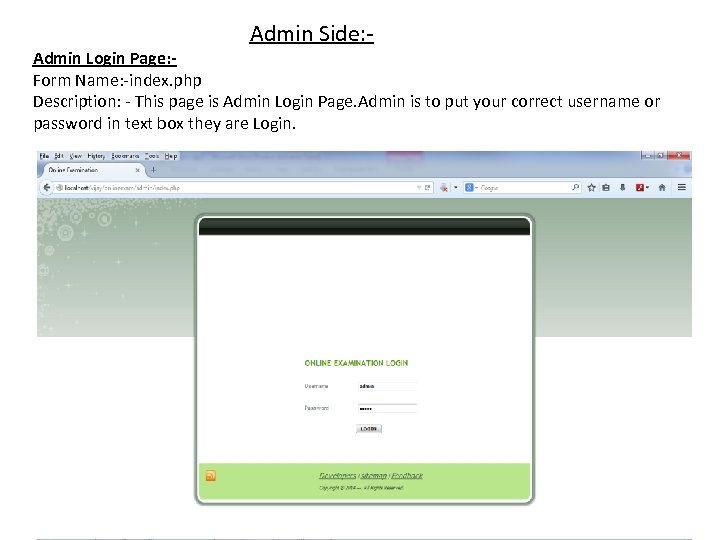Close the Online Examination tab
This screenshot has width=720, height=540.
[137, 170]
